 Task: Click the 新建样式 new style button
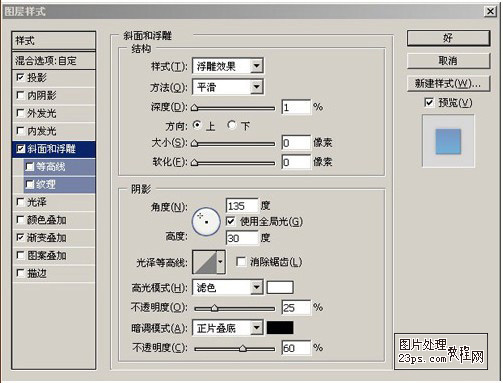point(448,83)
